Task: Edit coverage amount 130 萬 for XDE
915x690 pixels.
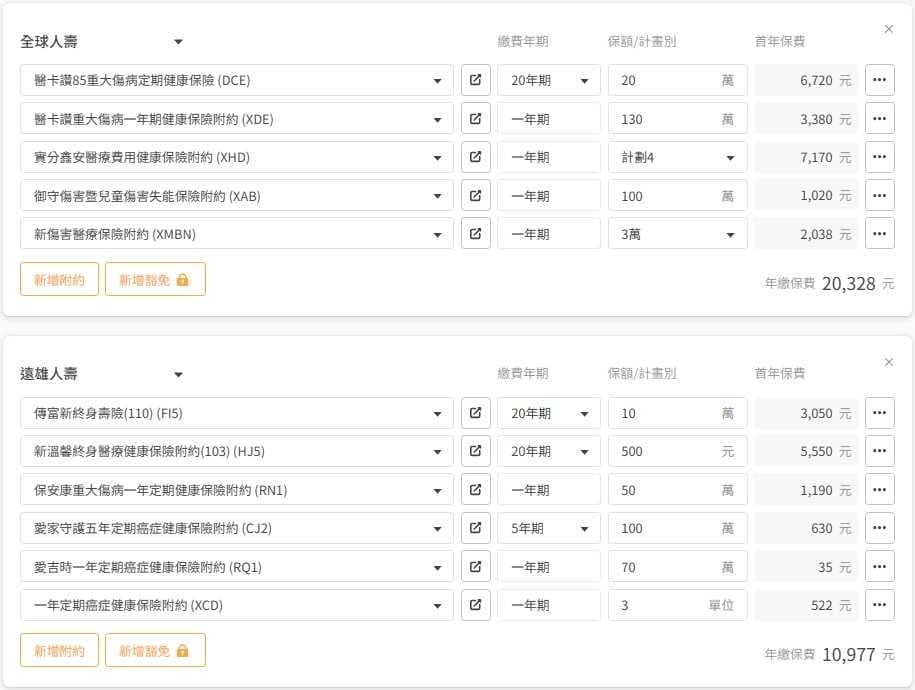Action: click(x=677, y=119)
